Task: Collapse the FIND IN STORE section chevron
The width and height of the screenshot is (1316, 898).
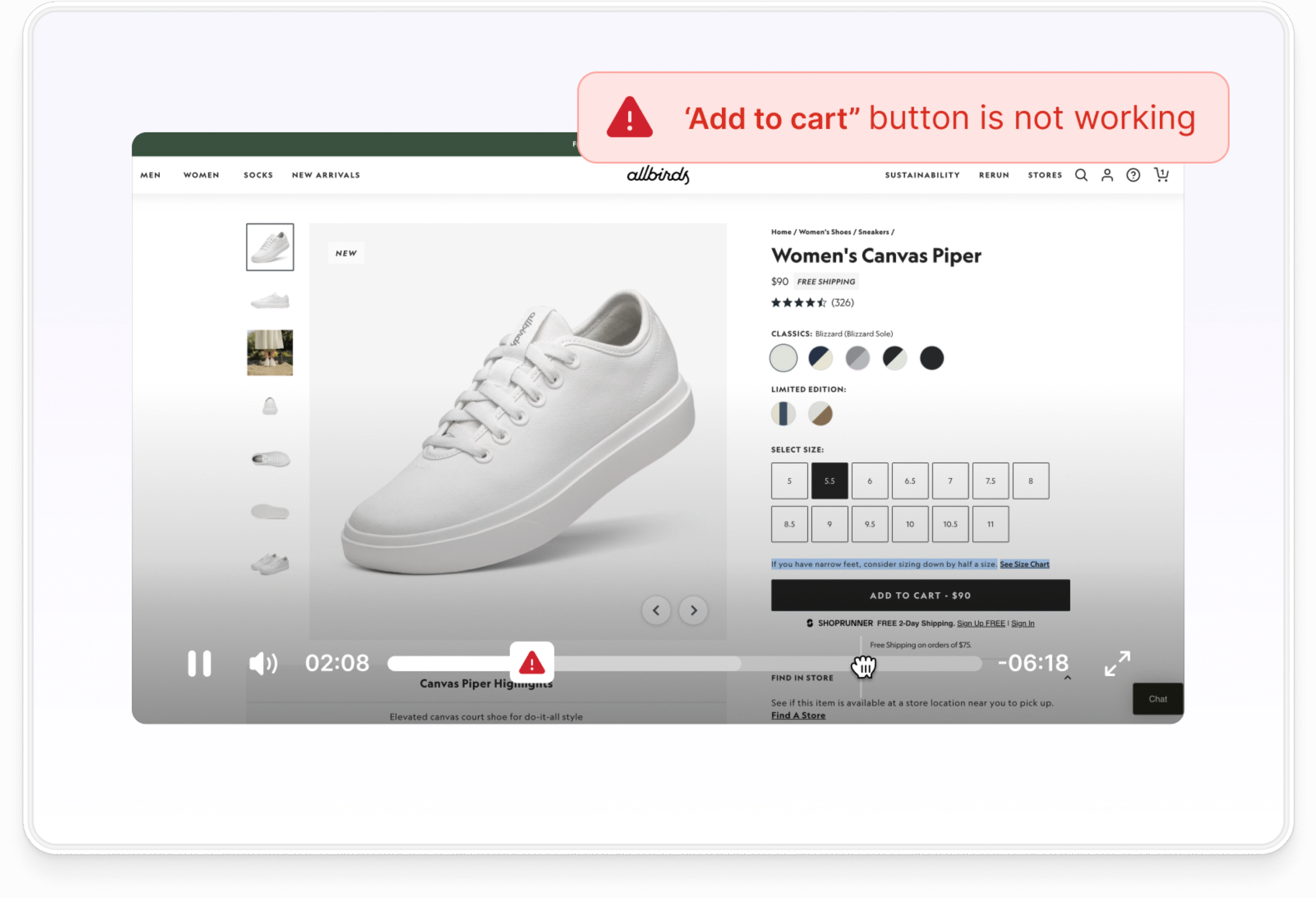Action: click(1067, 678)
